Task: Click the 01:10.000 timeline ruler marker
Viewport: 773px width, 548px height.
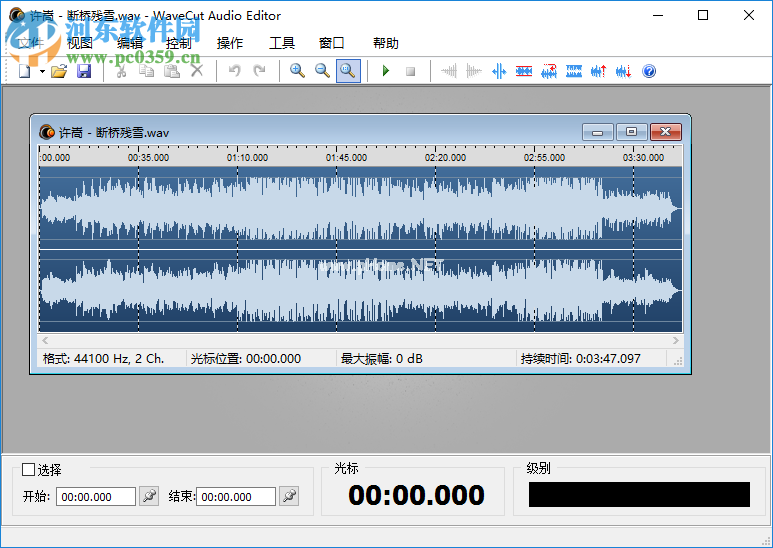Action: (247, 158)
